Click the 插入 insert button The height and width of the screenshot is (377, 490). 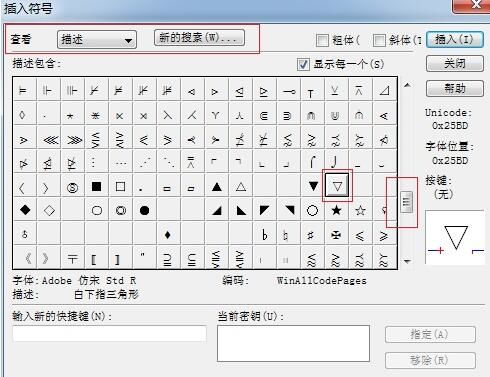coord(455,40)
